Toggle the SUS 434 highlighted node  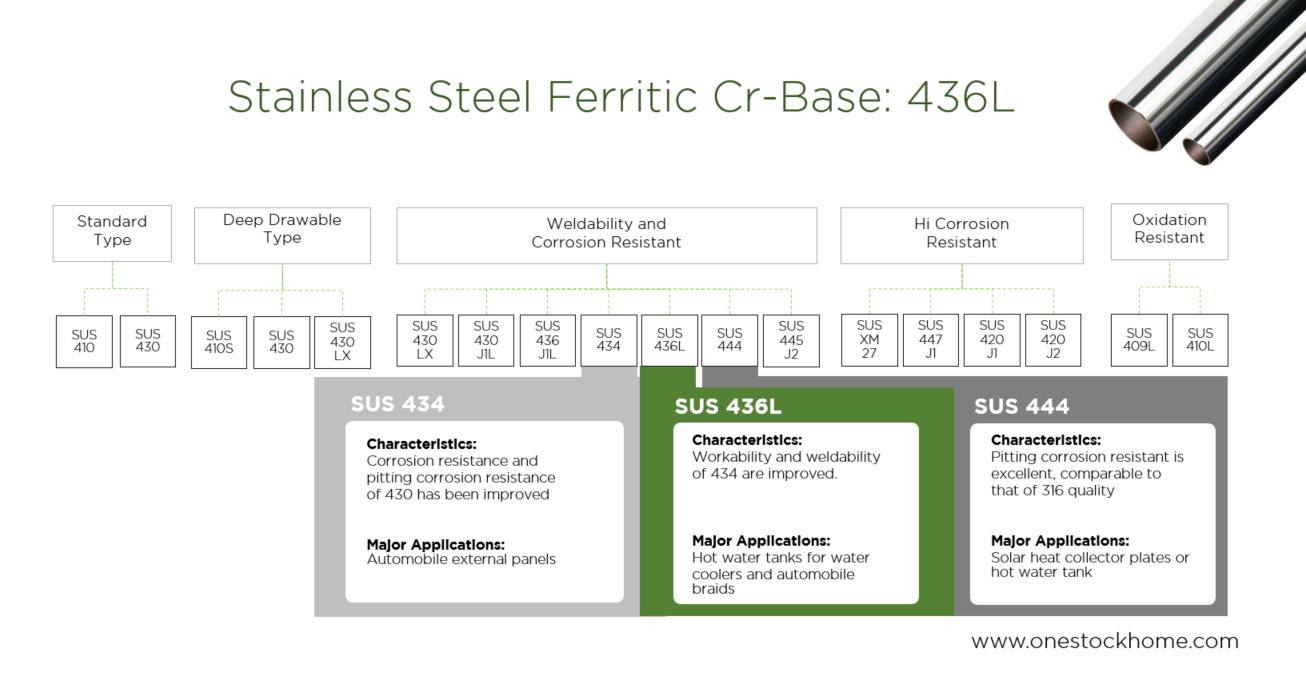click(x=608, y=340)
